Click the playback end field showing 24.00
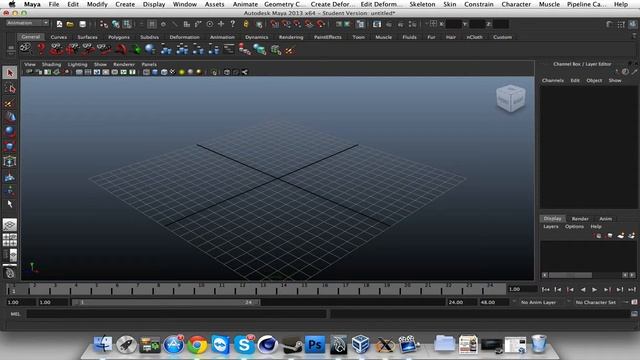Screen dimensions: 640x360 point(461,302)
